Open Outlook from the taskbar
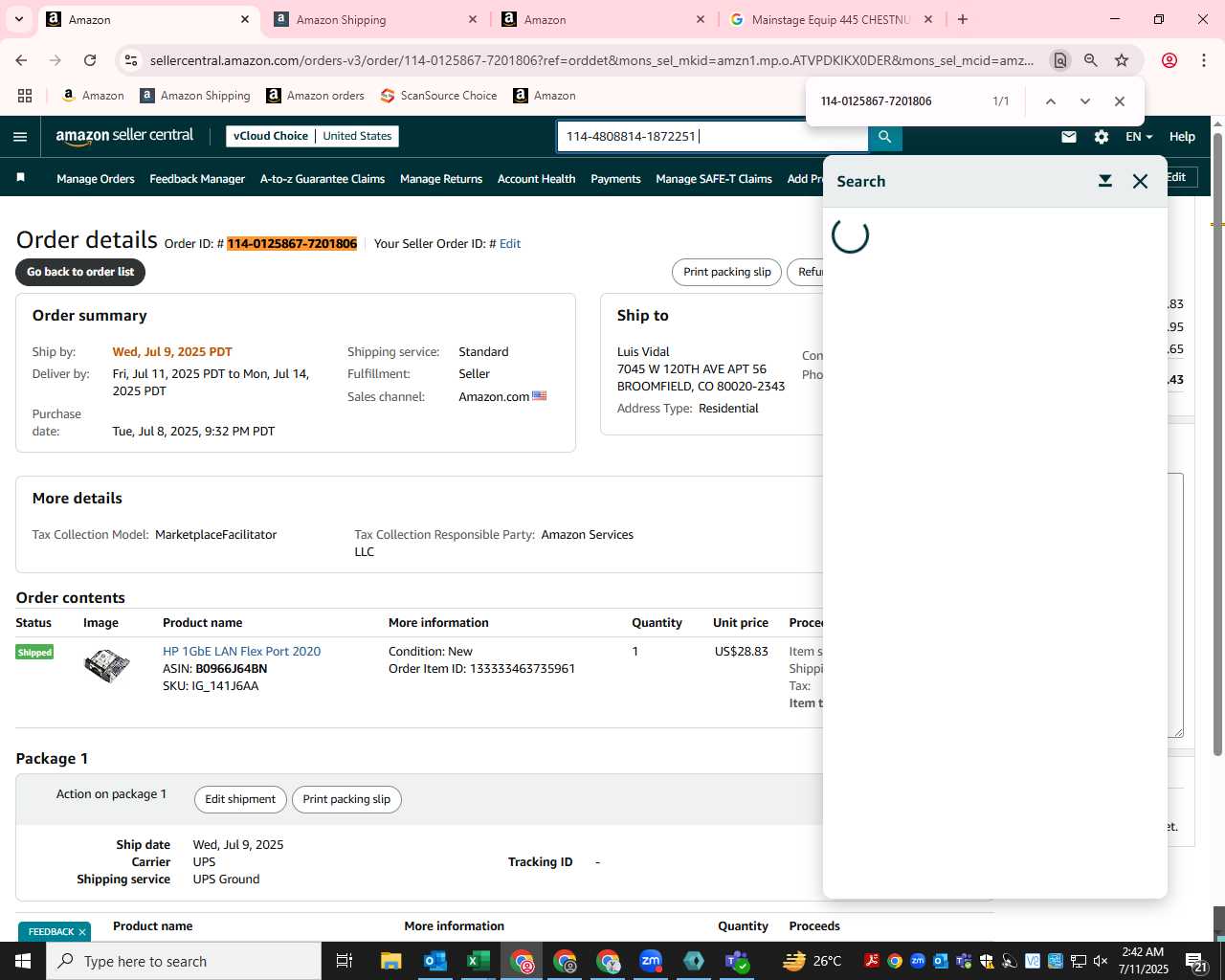 [x=435, y=961]
